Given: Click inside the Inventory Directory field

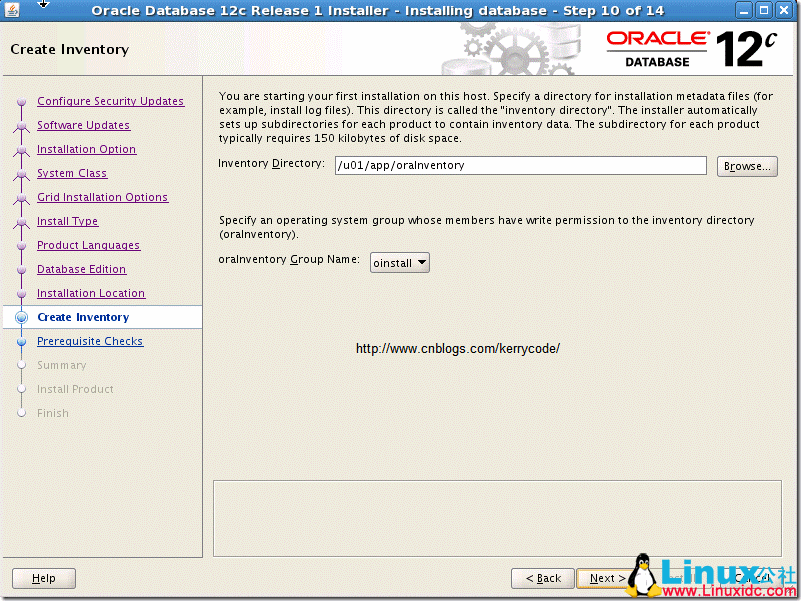Looking at the screenshot, I should tap(520, 165).
